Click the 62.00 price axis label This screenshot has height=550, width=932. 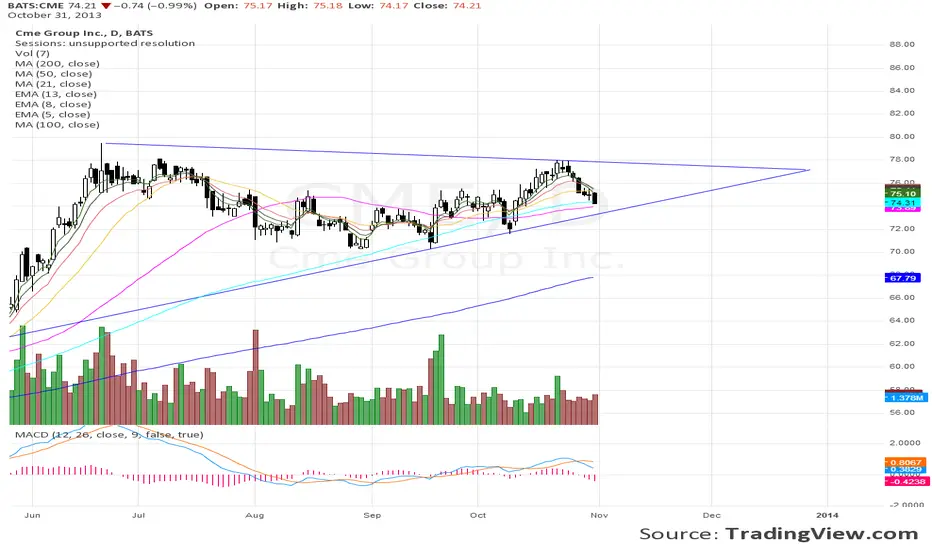coord(902,343)
